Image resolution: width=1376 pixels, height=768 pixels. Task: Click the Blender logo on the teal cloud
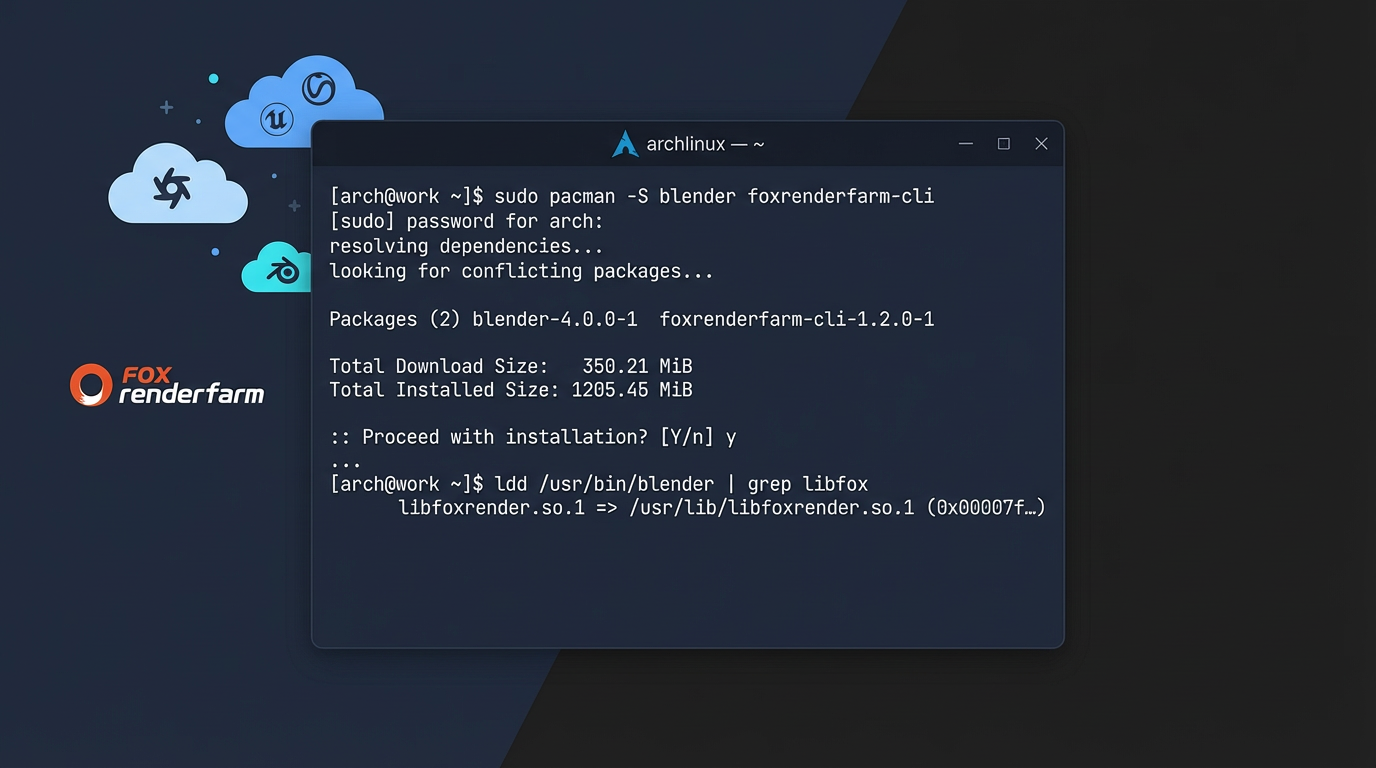(x=284, y=271)
